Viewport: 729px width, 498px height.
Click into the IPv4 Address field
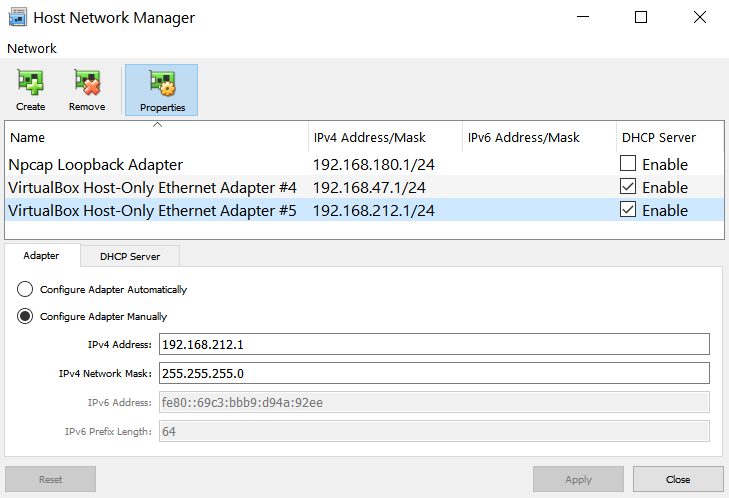434,344
